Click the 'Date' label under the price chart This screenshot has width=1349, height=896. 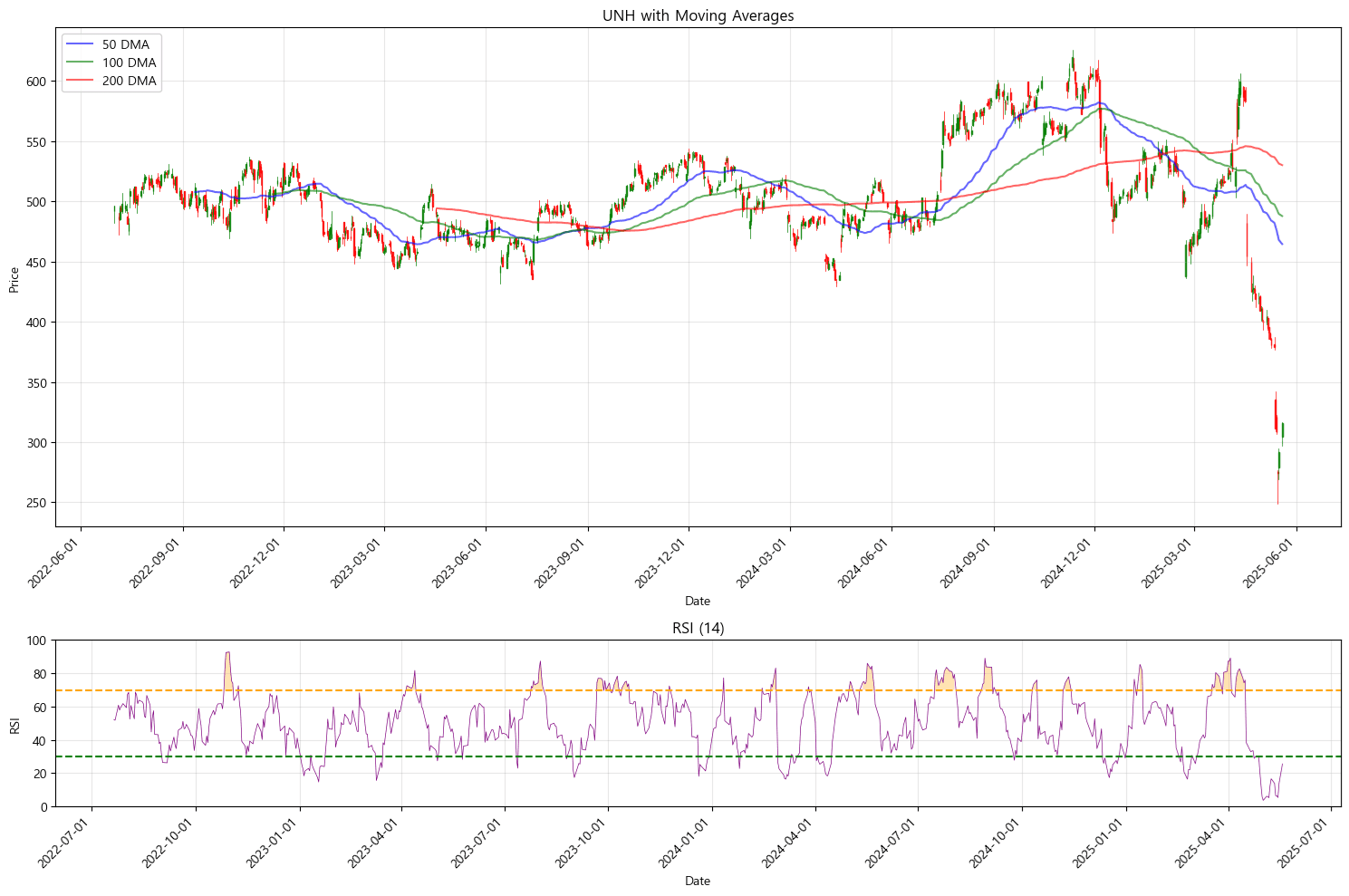click(x=698, y=601)
